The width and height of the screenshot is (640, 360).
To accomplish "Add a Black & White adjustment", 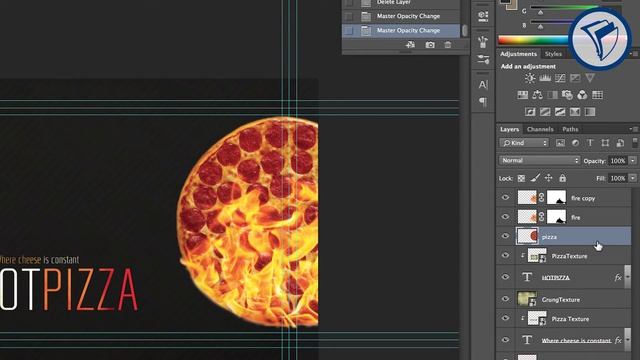I will pos(552,95).
